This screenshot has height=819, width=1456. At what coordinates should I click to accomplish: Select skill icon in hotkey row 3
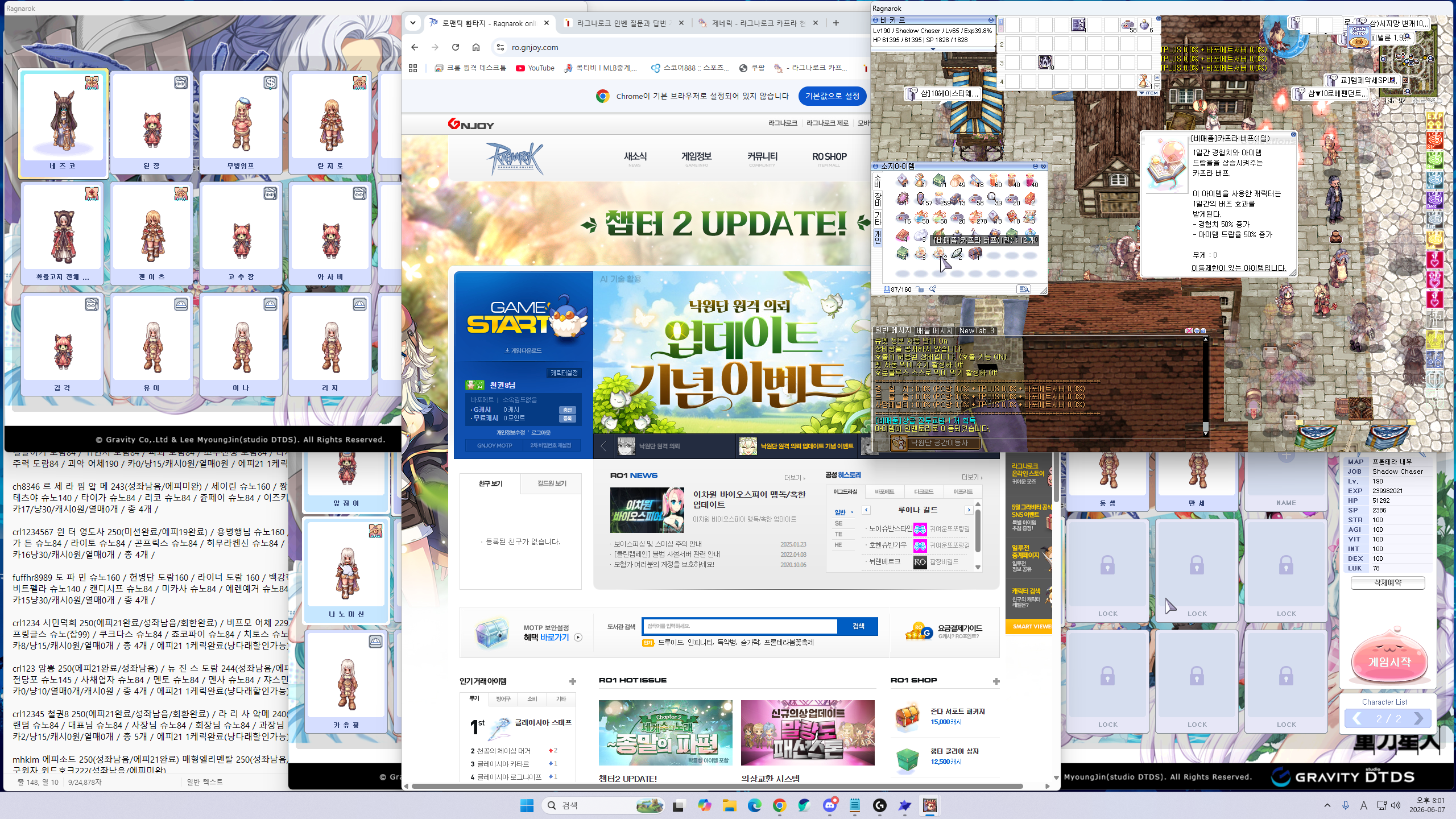point(1045,62)
